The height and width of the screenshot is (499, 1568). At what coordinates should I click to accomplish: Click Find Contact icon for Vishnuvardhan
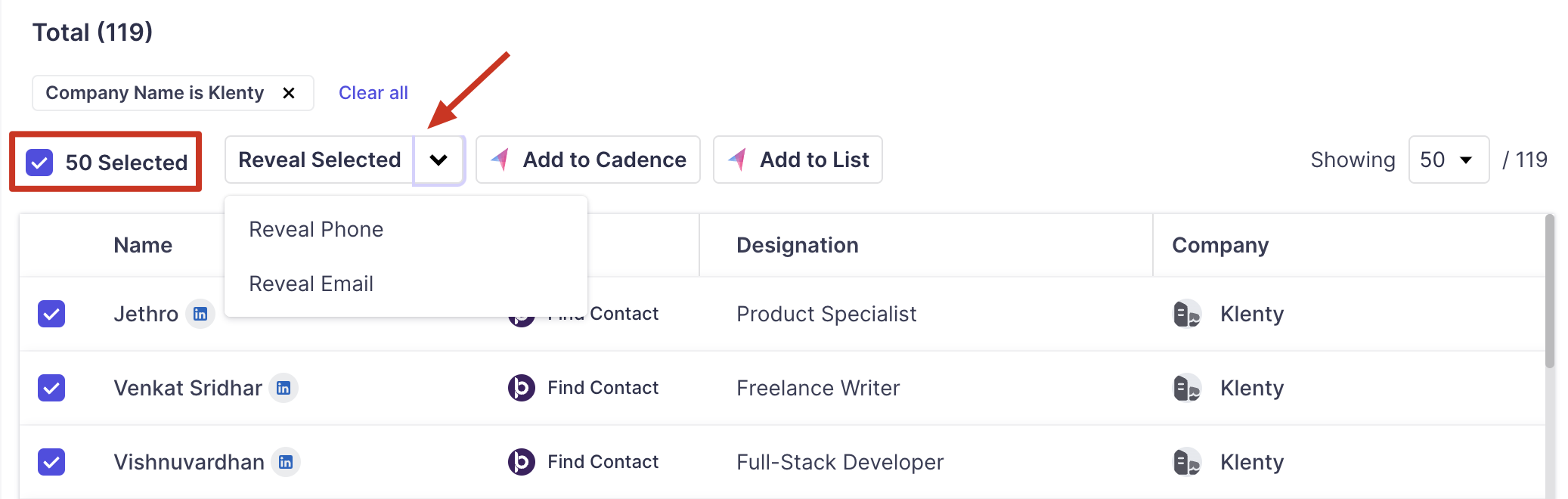(x=521, y=462)
